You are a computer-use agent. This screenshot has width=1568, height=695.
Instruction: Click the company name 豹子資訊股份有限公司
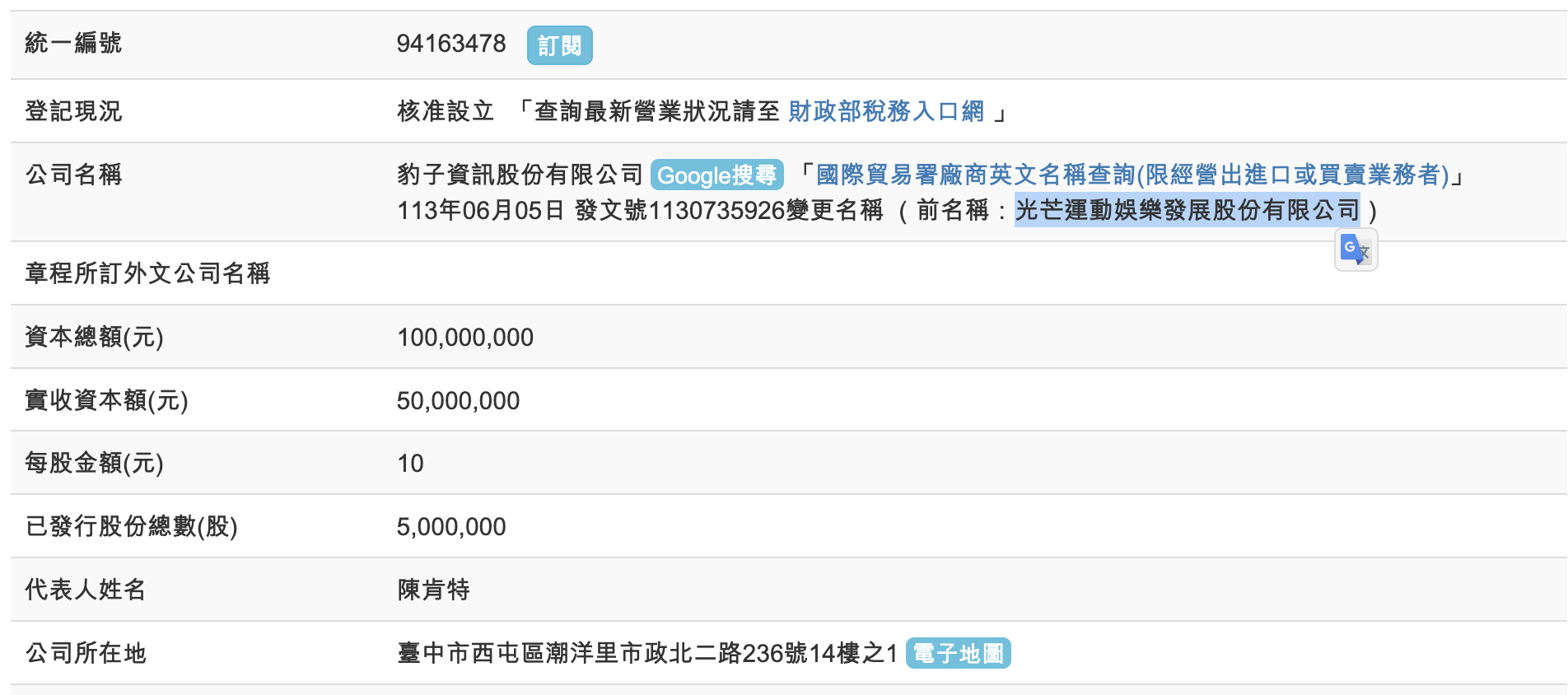520,175
